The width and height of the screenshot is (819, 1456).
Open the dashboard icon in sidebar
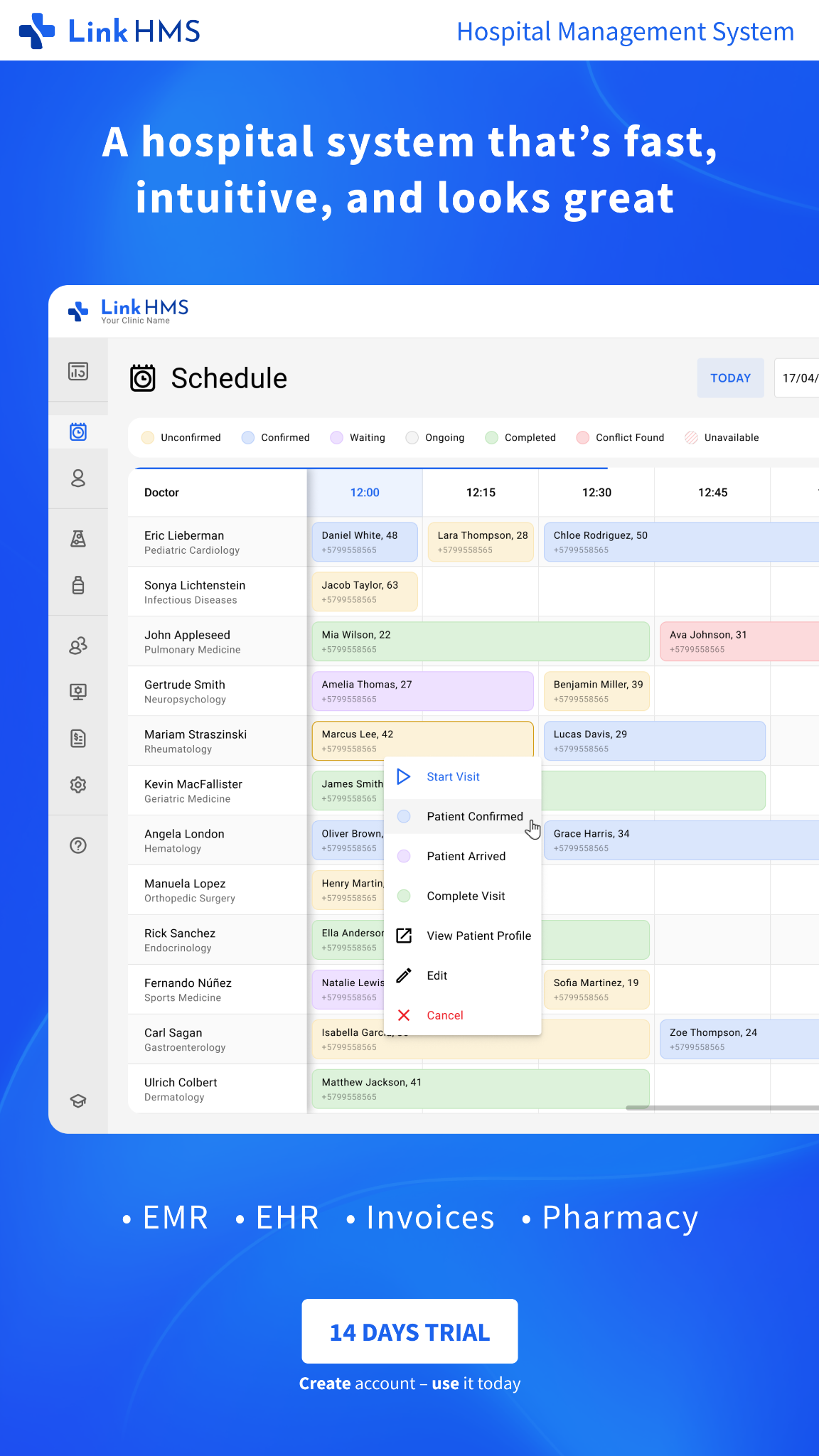pyautogui.click(x=78, y=371)
